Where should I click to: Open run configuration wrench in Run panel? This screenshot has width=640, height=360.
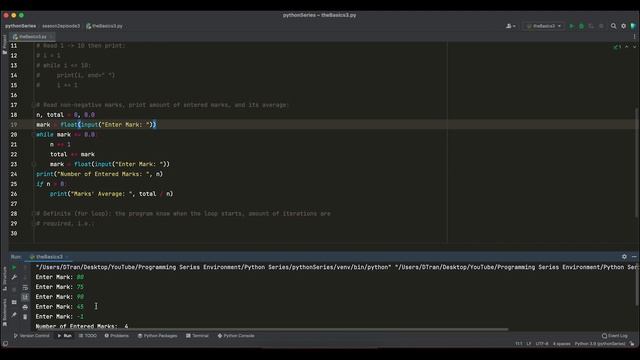click(14, 277)
